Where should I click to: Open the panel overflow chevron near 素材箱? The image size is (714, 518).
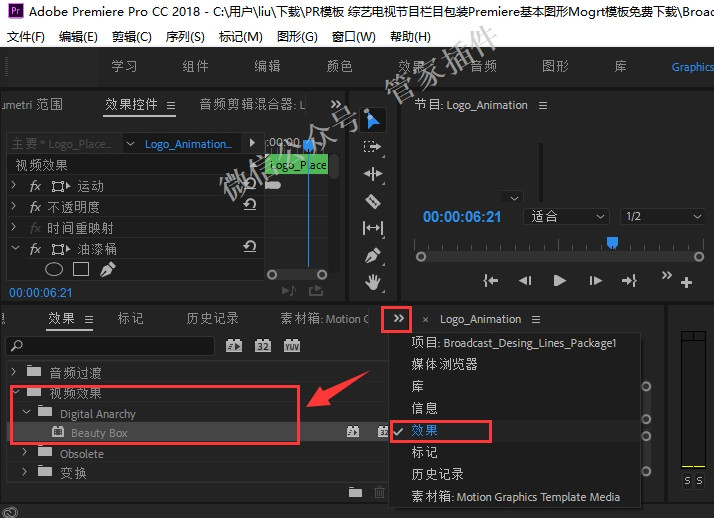click(398, 318)
